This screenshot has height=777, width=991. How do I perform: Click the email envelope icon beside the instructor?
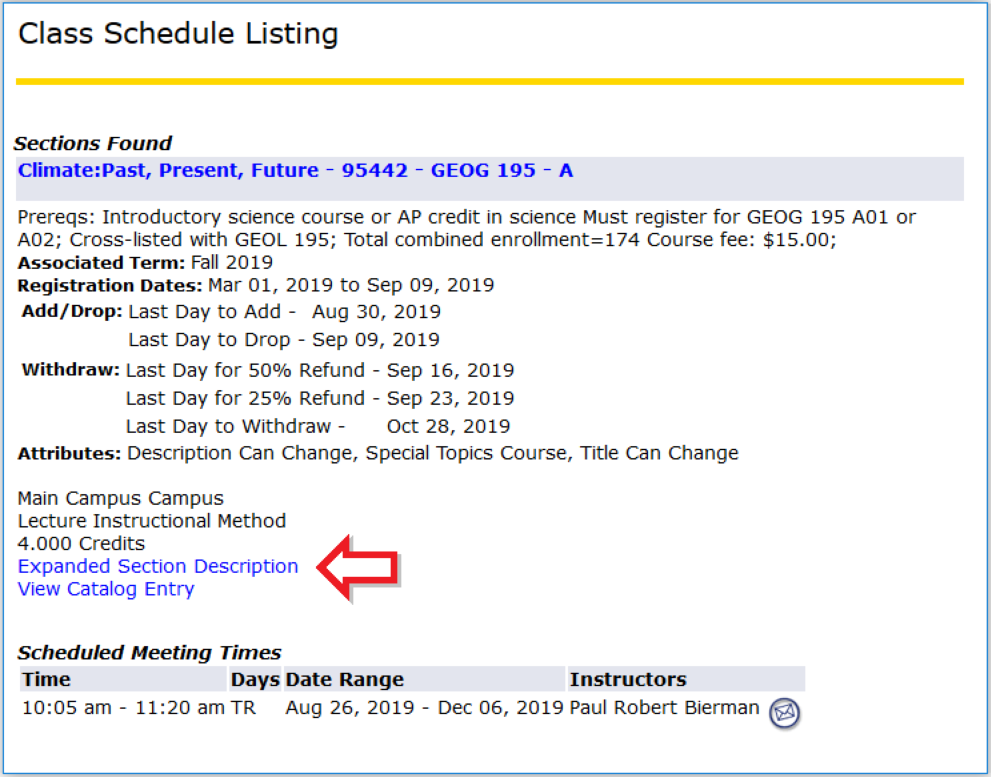coord(786,712)
